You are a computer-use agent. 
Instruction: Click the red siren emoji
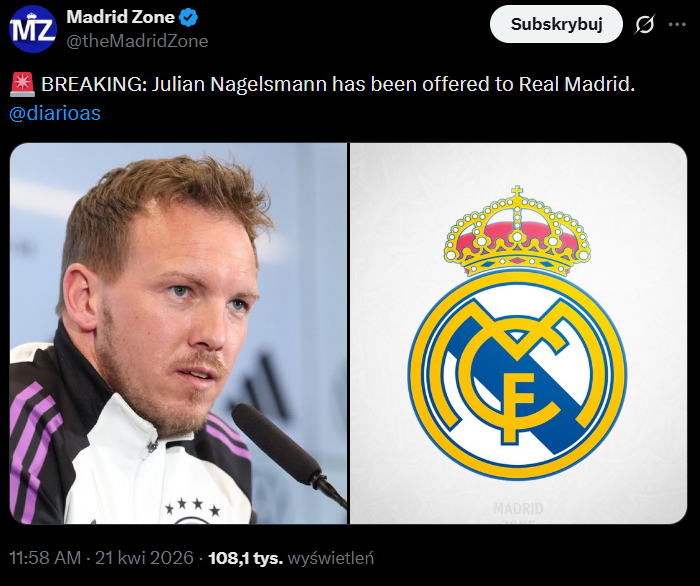(22, 84)
